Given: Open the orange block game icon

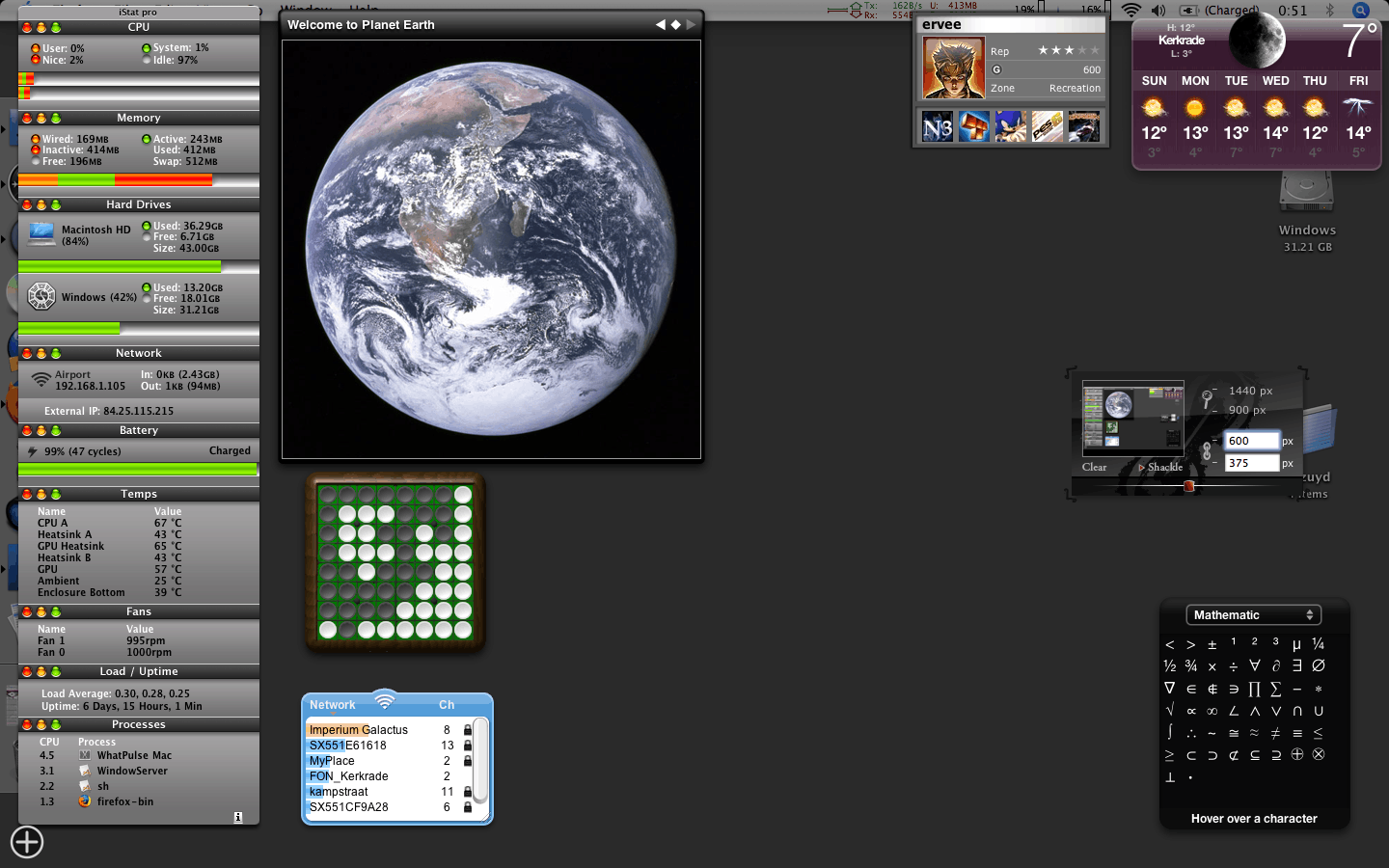Looking at the screenshot, I should tap(974, 127).
